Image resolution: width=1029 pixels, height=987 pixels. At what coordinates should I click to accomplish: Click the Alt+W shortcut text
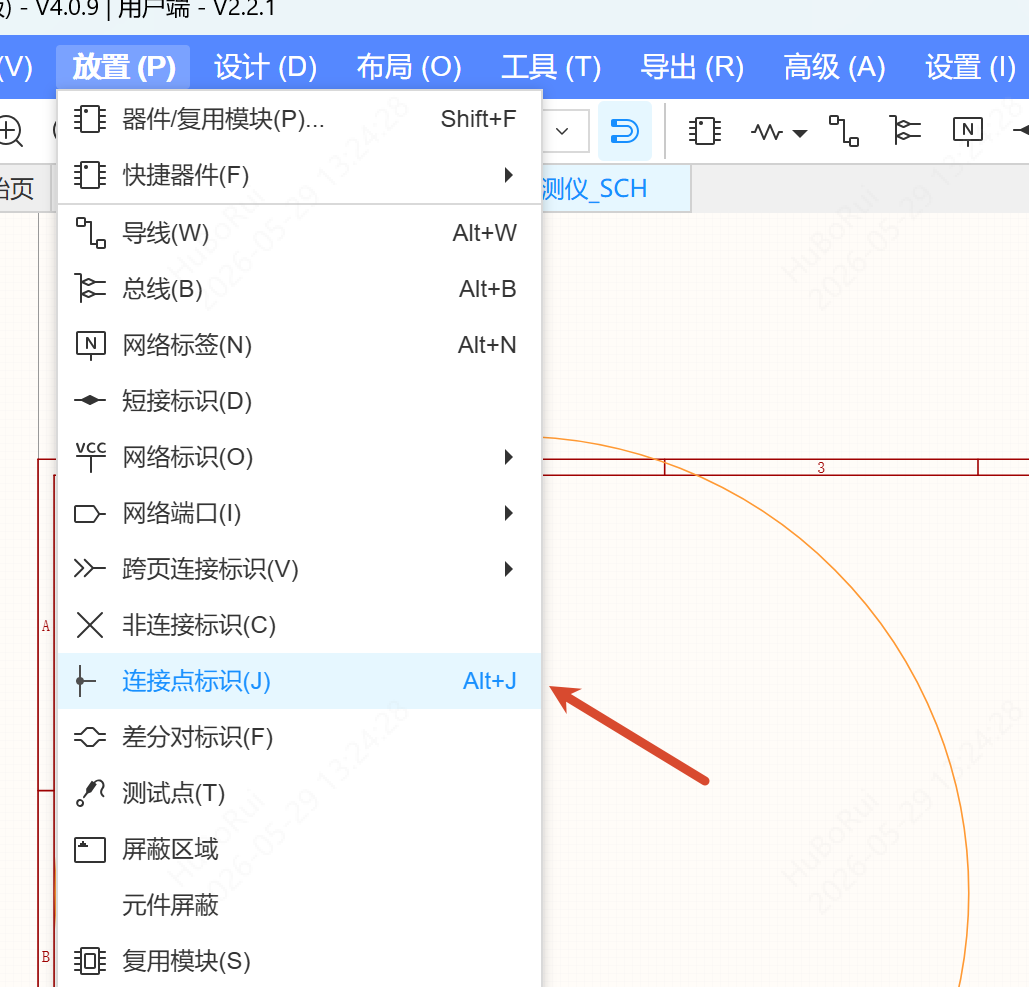pyautogui.click(x=484, y=233)
